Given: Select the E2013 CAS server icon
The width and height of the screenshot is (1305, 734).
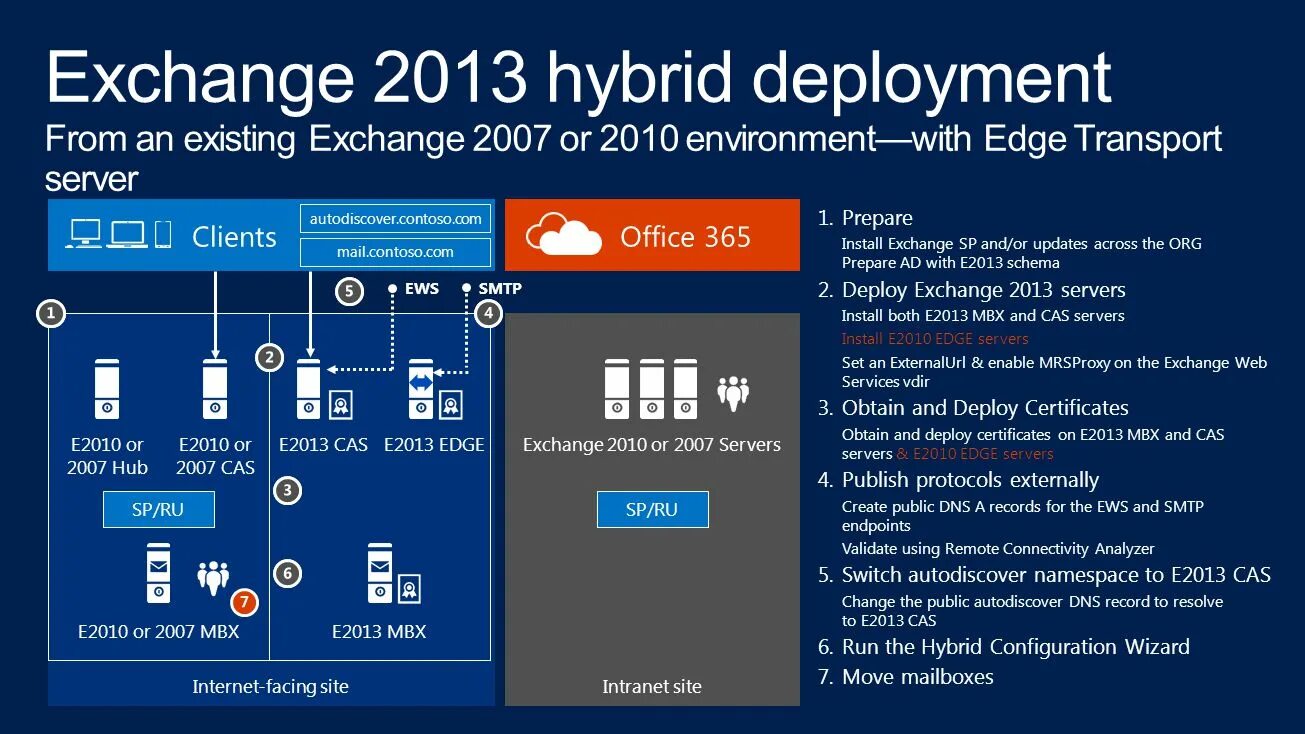Looking at the screenshot, I should point(309,390).
